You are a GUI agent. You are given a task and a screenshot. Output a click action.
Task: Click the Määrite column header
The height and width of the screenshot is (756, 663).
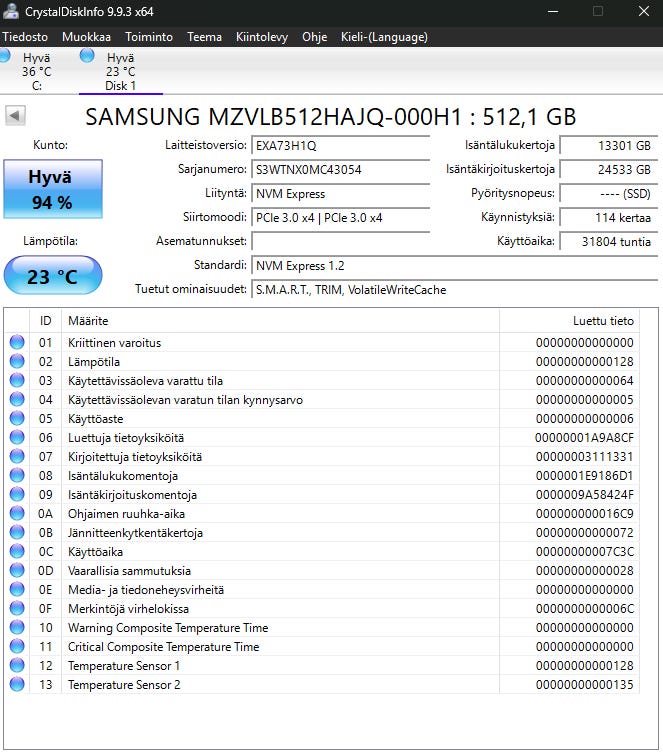point(280,321)
